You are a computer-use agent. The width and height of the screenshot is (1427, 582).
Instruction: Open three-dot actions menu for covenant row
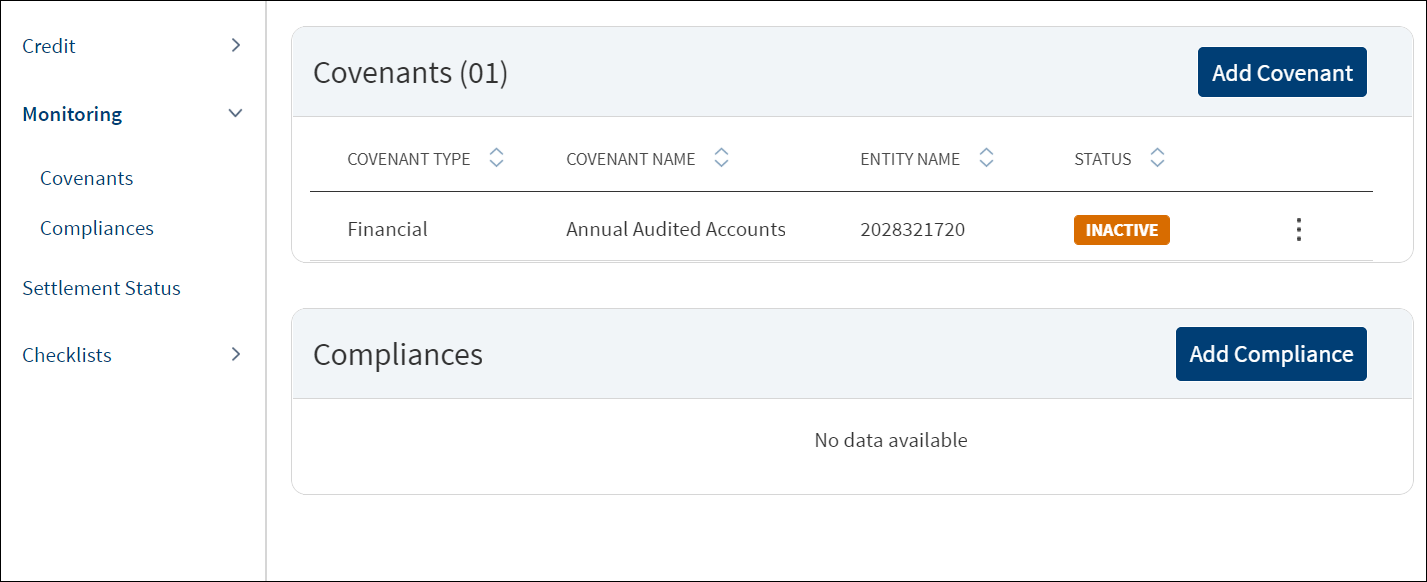(x=1298, y=230)
